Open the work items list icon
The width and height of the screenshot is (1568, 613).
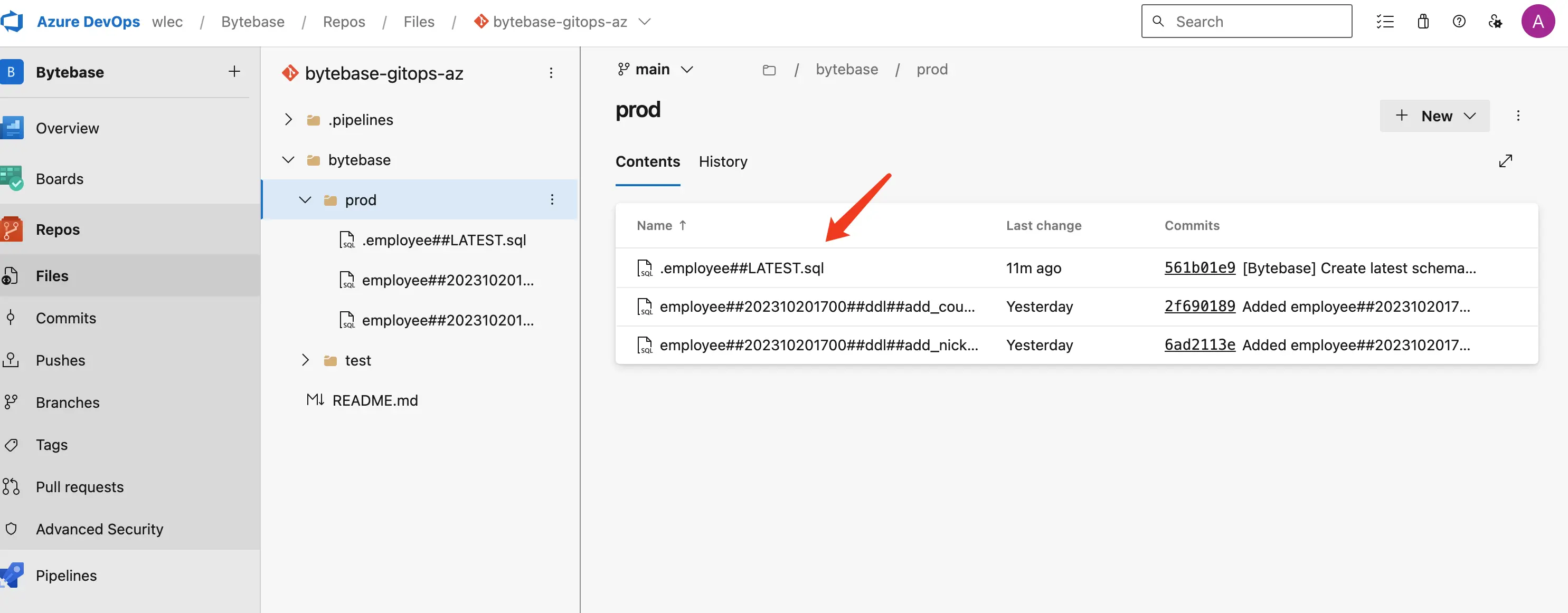coord(1385,22)
